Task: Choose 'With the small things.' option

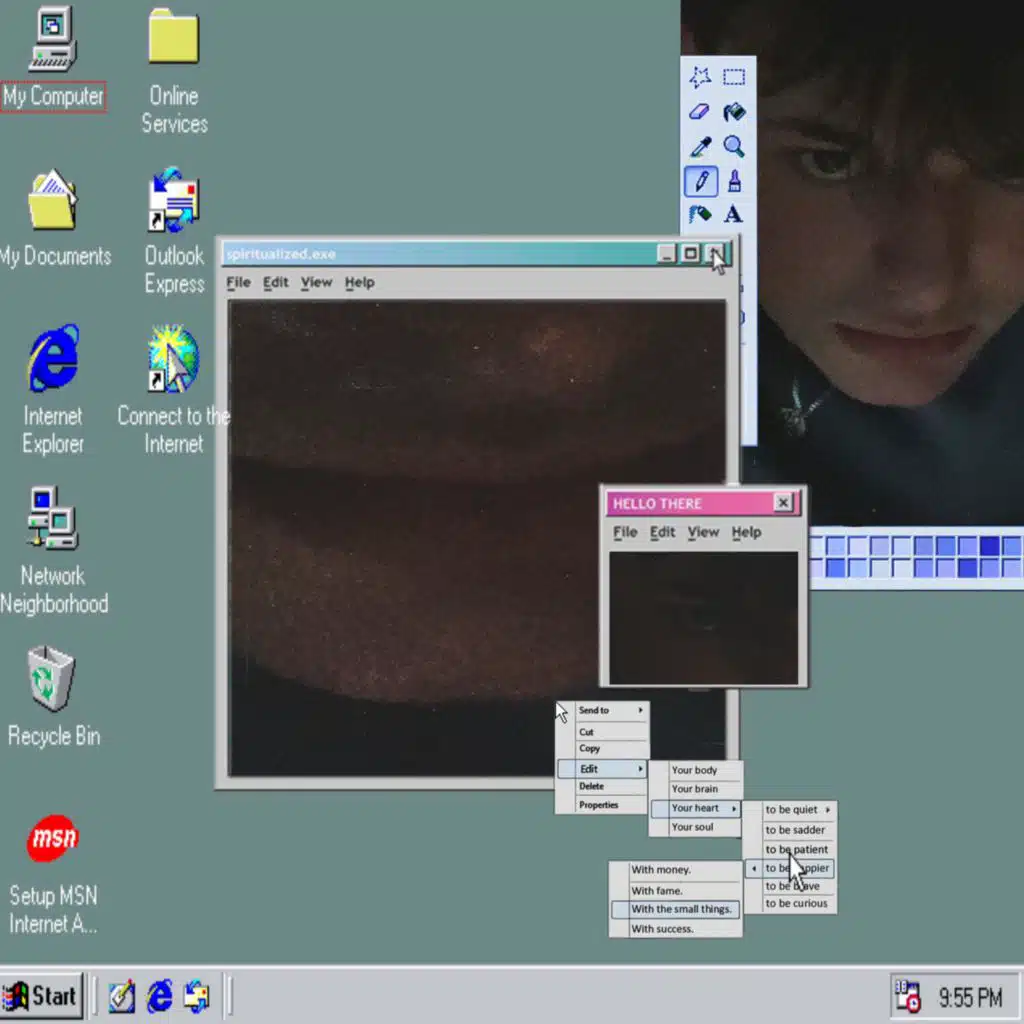Action: pos(676,909)
